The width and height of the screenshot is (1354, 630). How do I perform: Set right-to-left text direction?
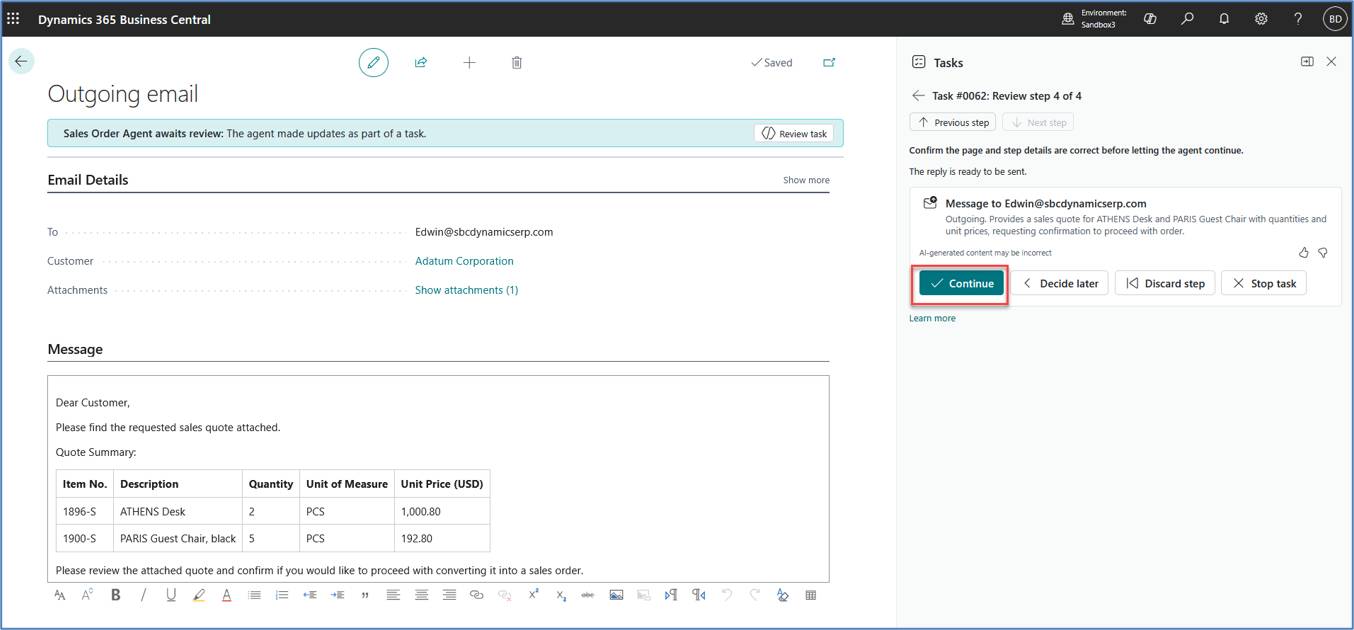pyautogui.click(x=699, y=595)
